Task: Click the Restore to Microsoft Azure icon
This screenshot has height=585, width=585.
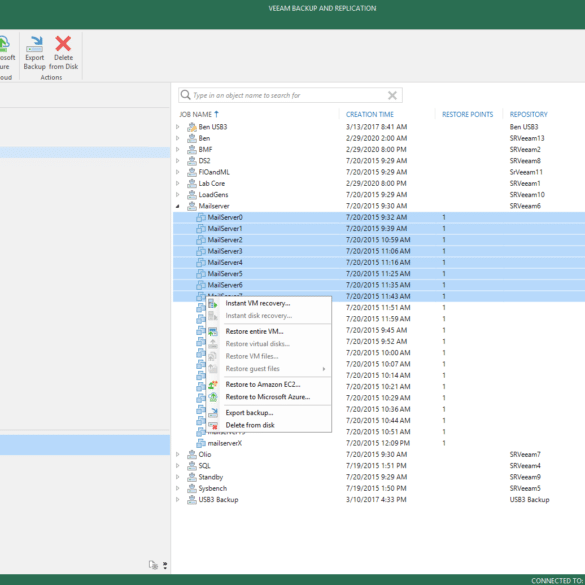Action: [213, 397]
